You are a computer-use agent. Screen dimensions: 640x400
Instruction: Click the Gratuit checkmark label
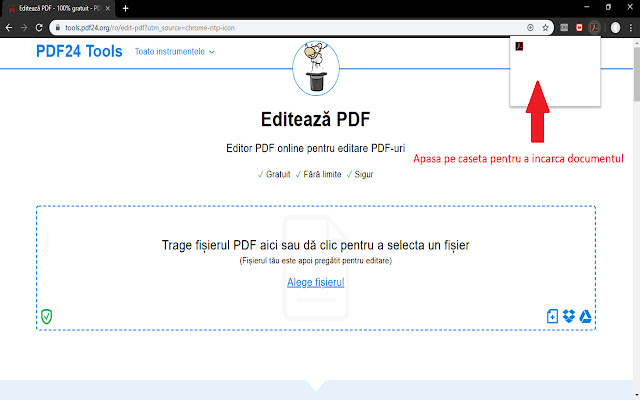click(274, 174)
